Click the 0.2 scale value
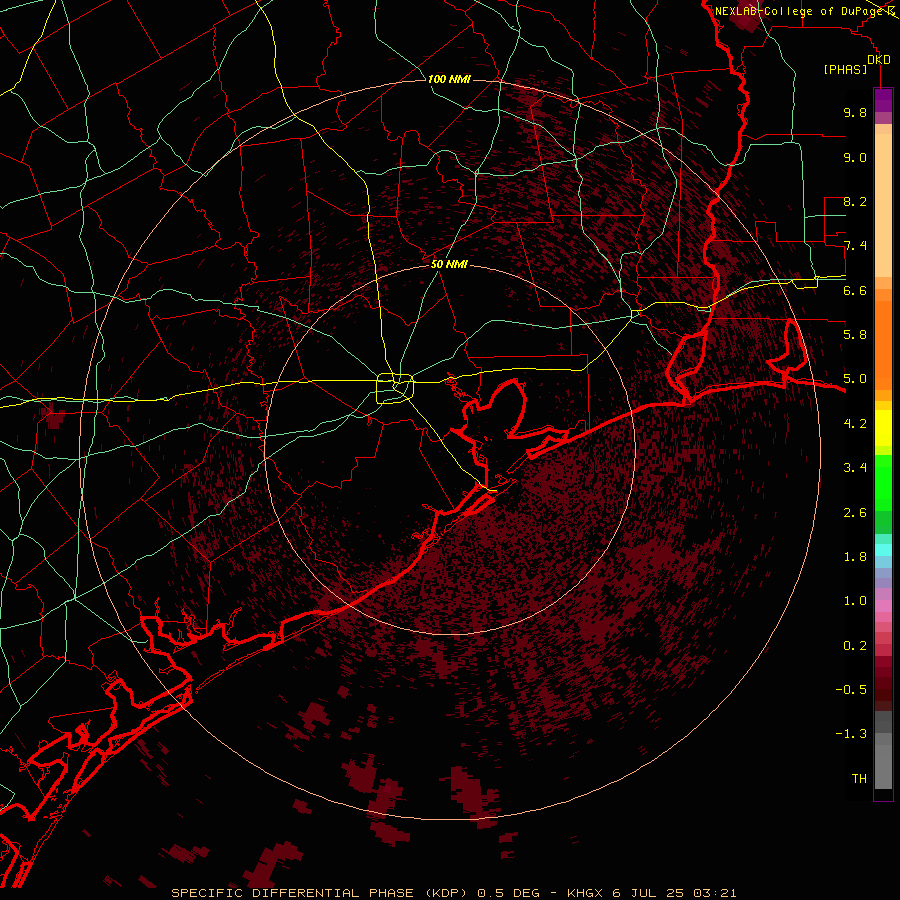 click(x=855, y=646)
